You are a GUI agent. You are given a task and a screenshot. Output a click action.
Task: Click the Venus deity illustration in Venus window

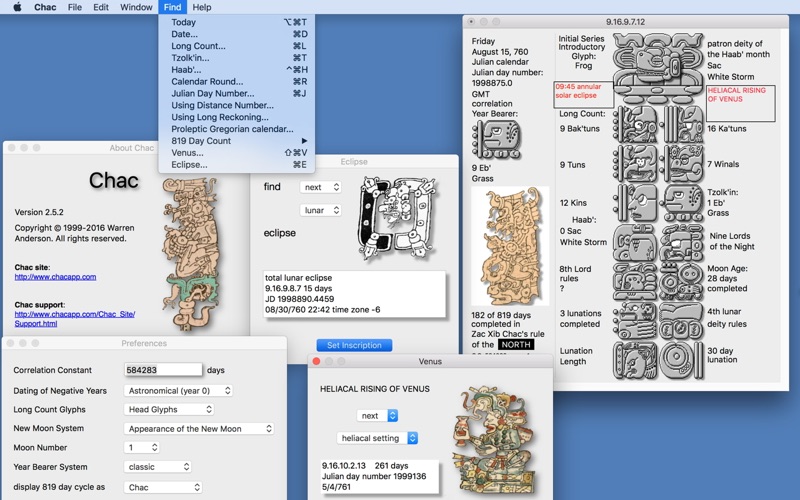click(x=493, y=441)
